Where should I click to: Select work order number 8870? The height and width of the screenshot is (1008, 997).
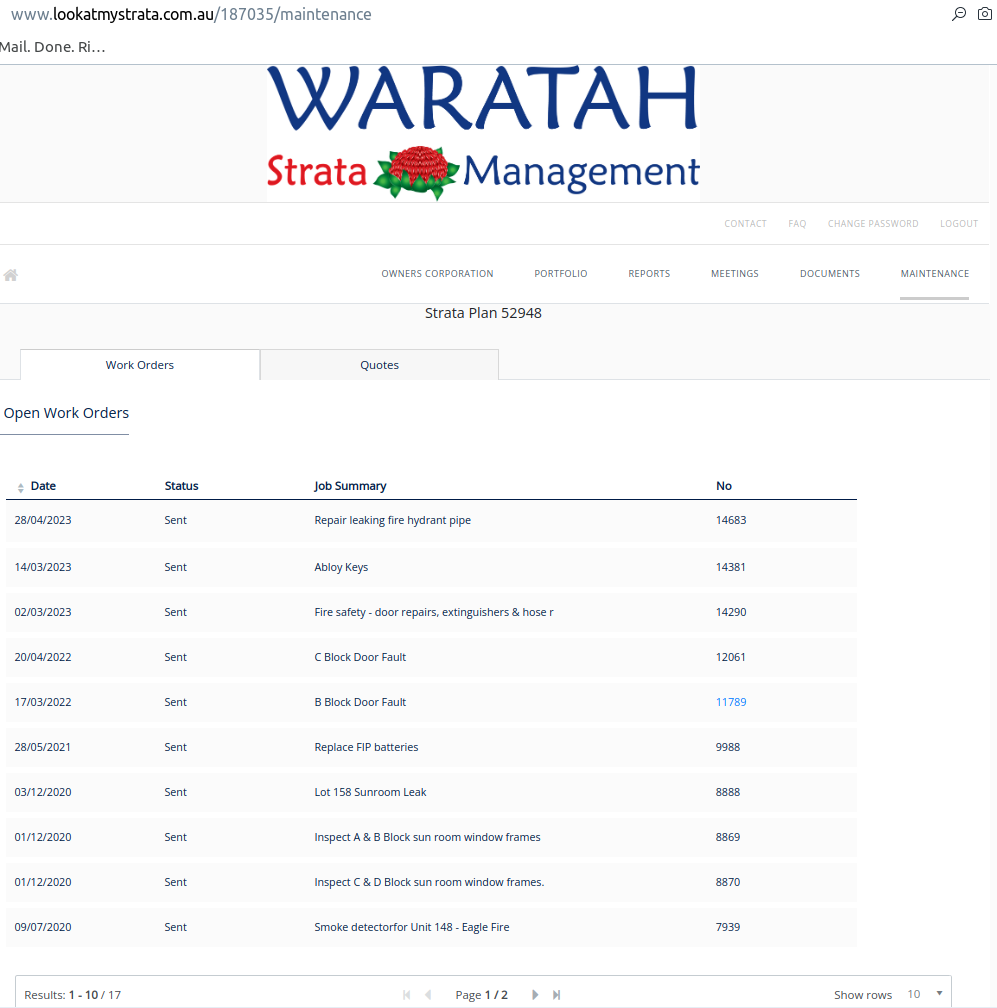(728, 882)
